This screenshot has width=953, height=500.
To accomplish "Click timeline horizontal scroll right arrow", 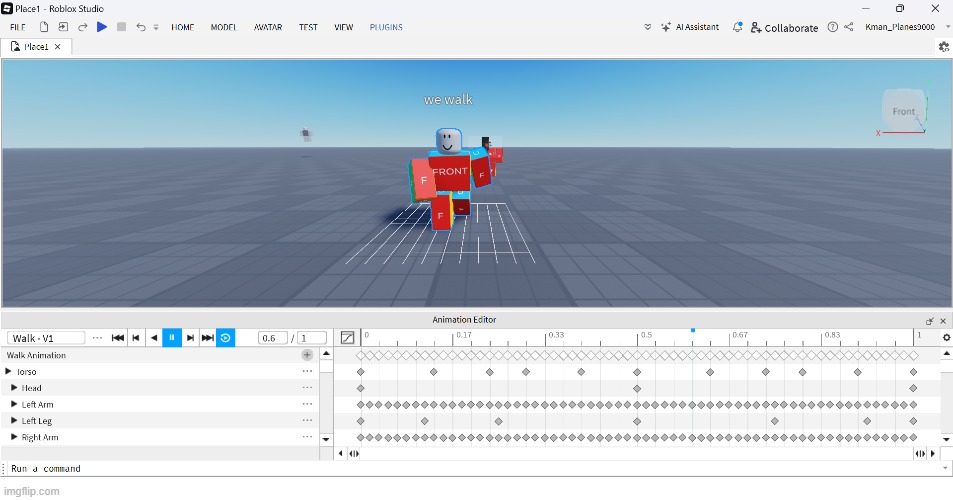I will (x=933, y=453).
